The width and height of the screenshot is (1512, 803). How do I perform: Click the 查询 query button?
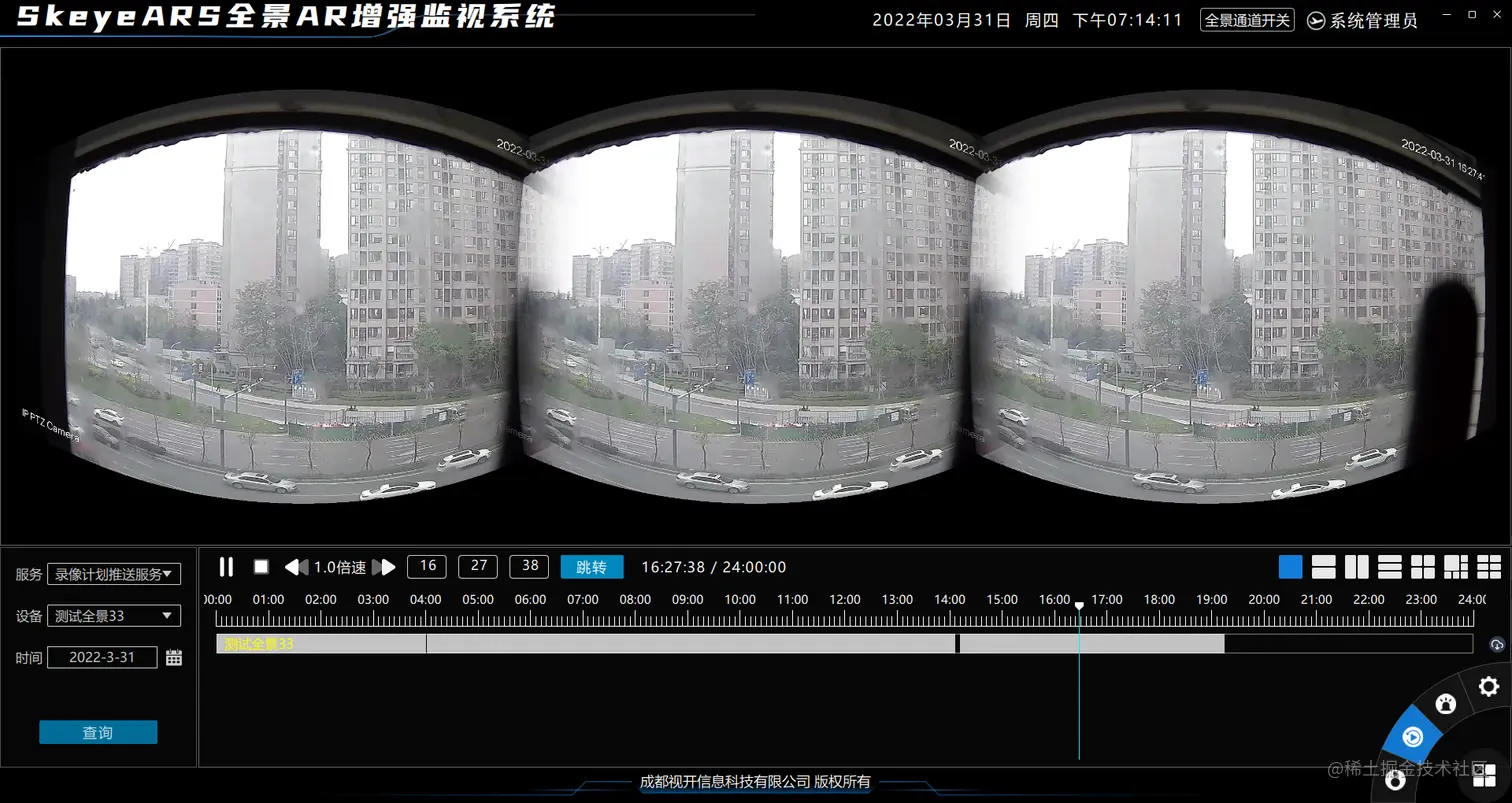tap(98, 732)
